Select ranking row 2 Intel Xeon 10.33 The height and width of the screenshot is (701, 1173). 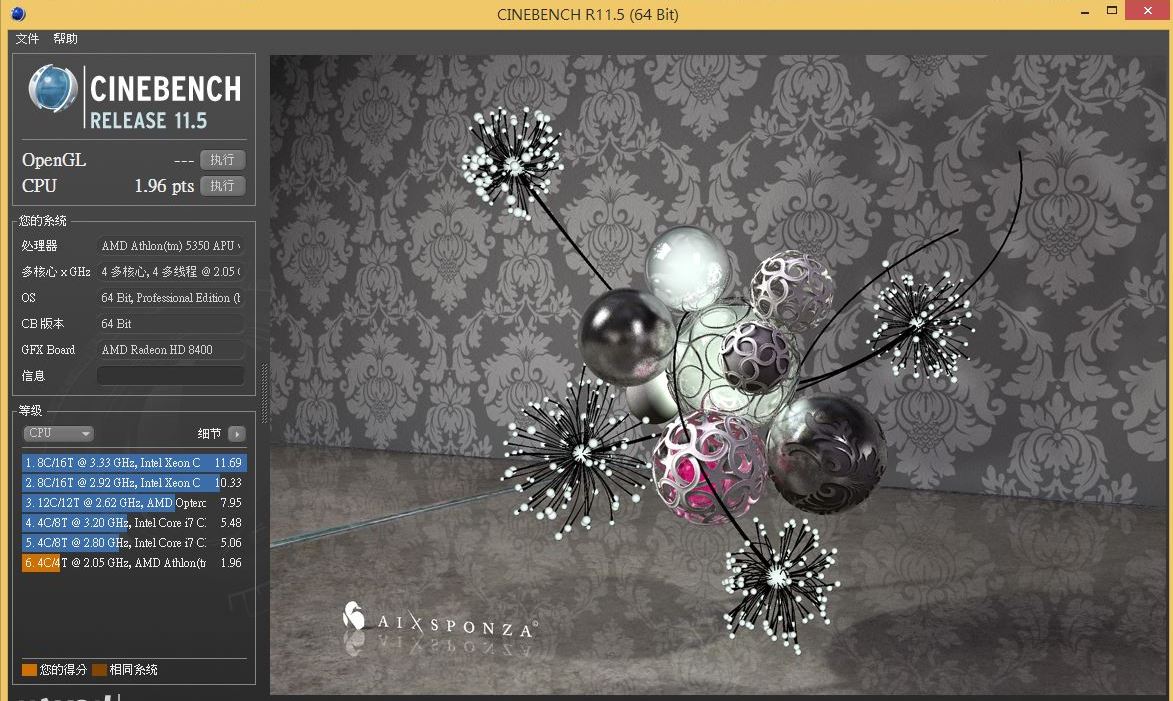point(134,483)
